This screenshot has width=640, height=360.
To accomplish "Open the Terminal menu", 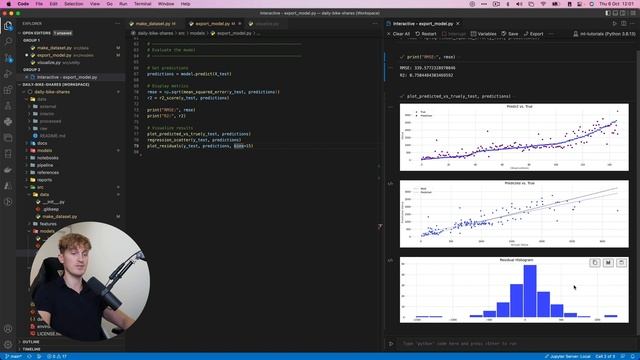I will 142,4.
